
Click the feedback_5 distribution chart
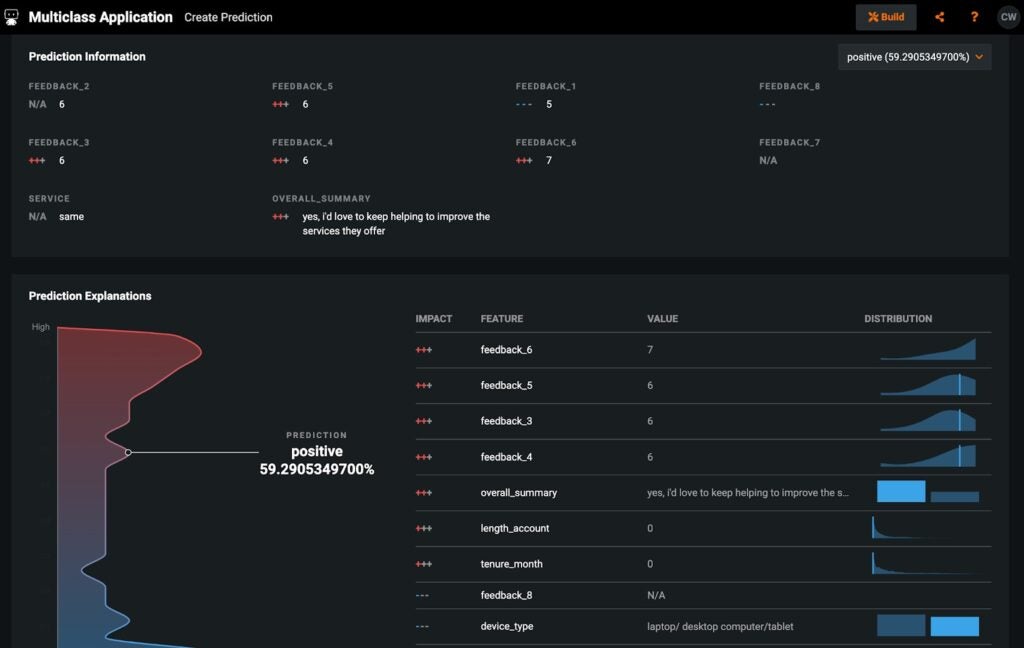(927, 386)
